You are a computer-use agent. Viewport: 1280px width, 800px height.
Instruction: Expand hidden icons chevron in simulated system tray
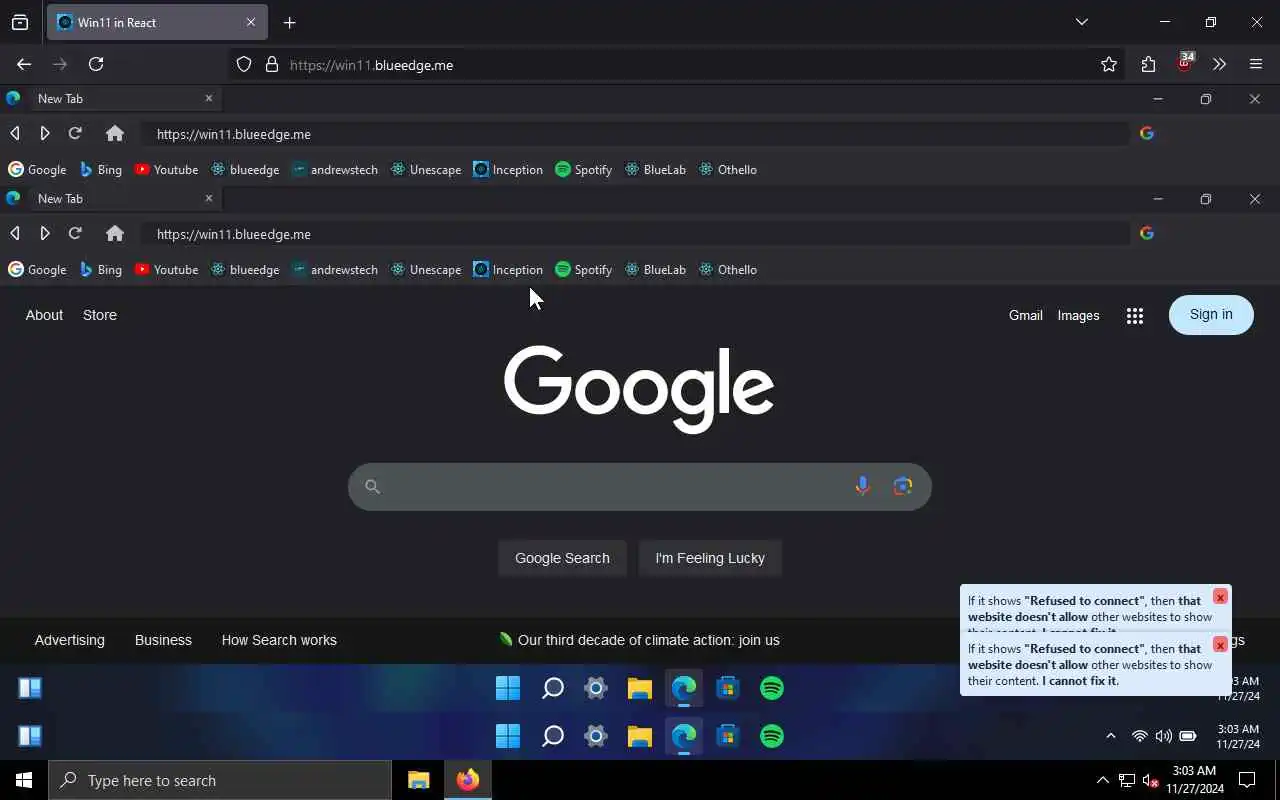tap(1110, 736)
